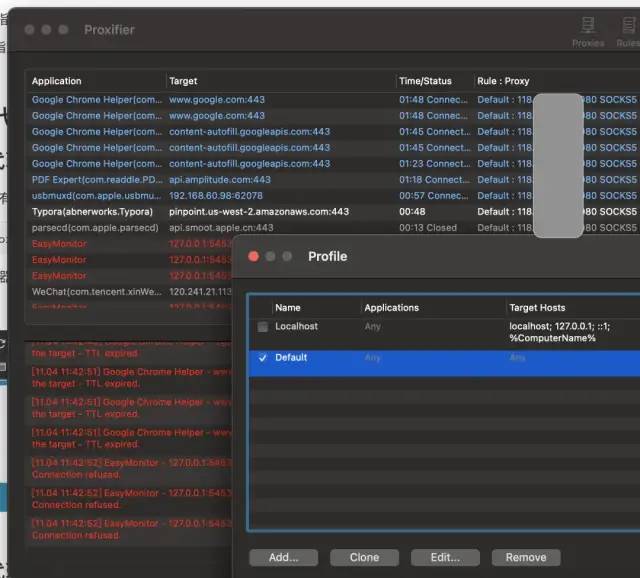This screenshot has height=578, width=640.
Task: Select the Default rule name
Action: [x=291, y=357]
